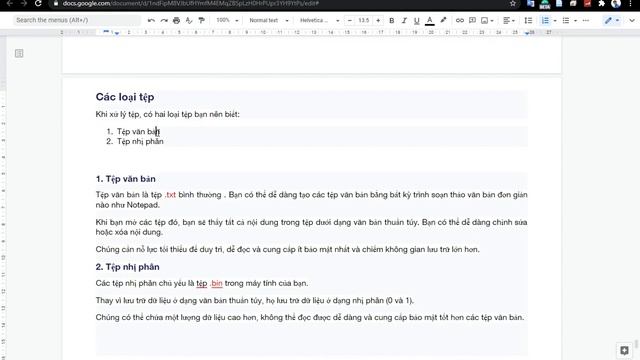Open the zoom level dropdown showing 100%
Viewport: 640px width, 360px height.
tap(227, 20)
